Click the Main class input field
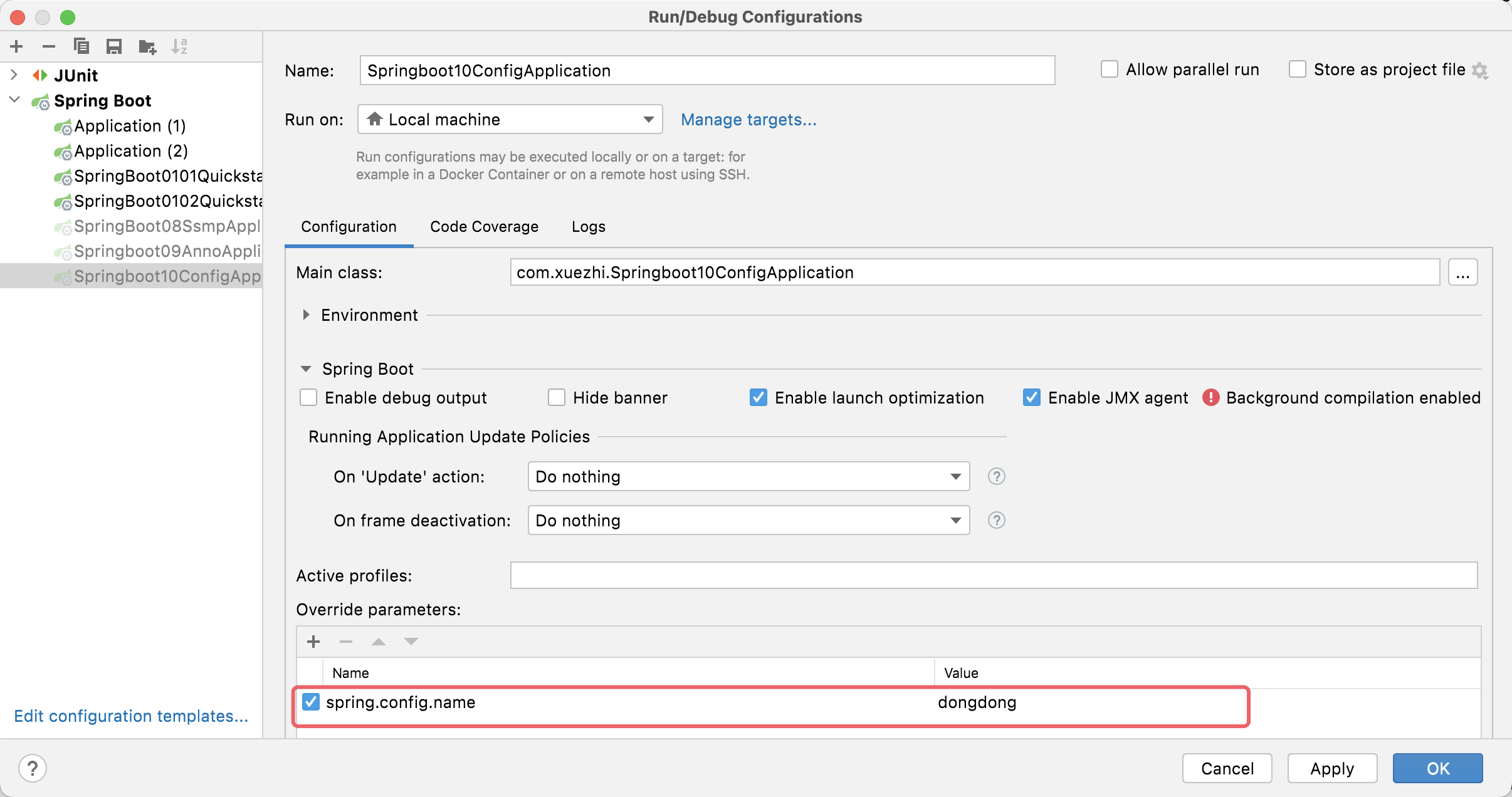The width and height of the screenshot is (1512, 797). coord(975,273)
